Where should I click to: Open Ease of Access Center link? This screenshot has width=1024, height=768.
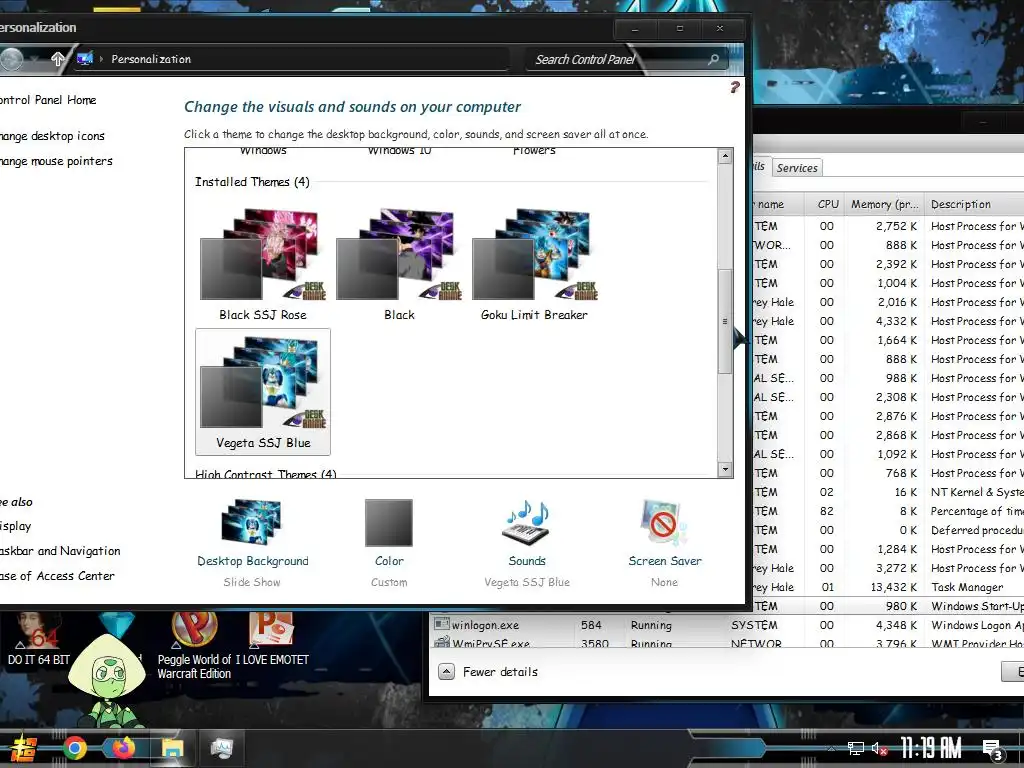(x=57, y=576)
